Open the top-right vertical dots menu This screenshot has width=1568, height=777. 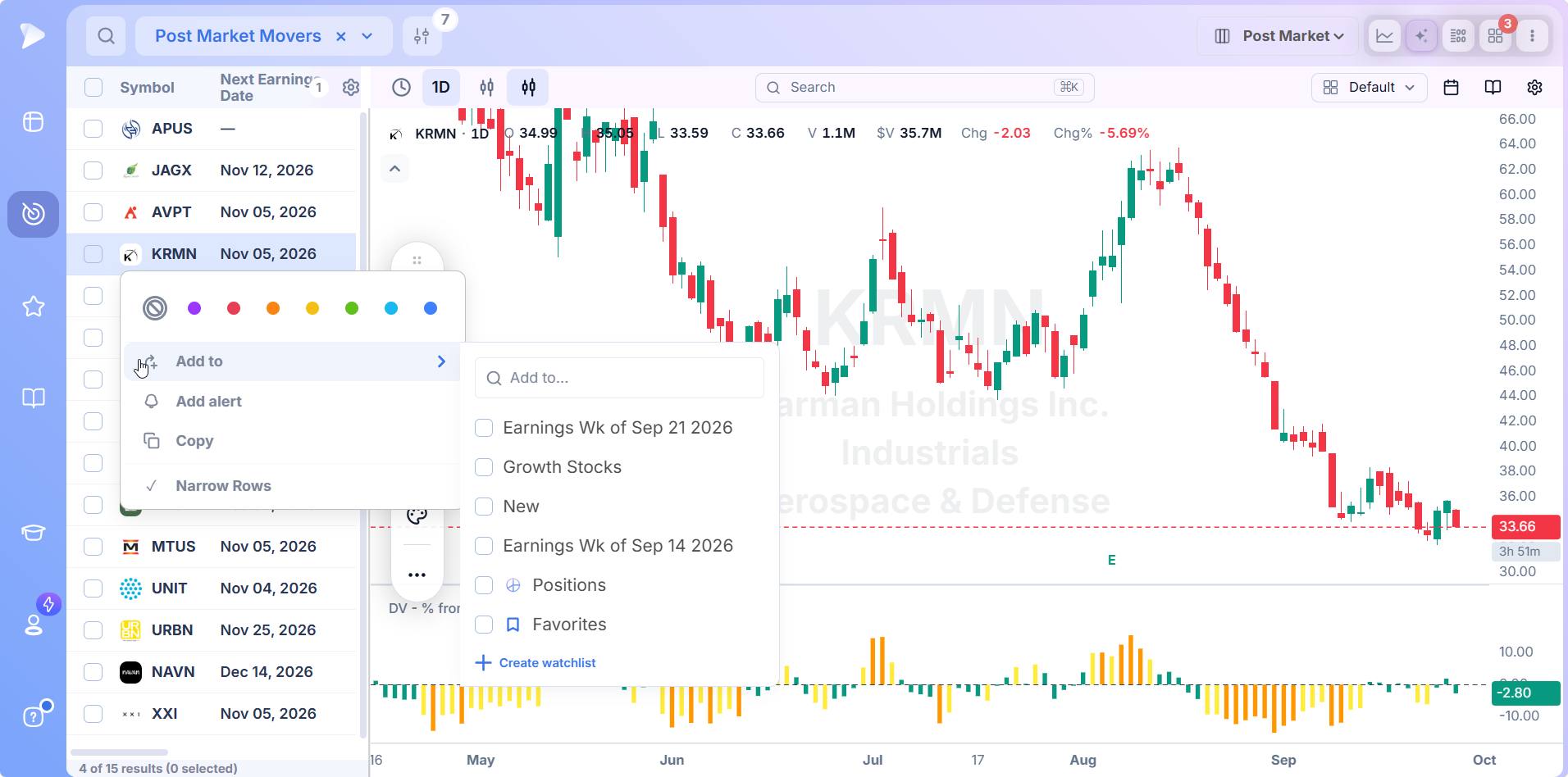1532,36
